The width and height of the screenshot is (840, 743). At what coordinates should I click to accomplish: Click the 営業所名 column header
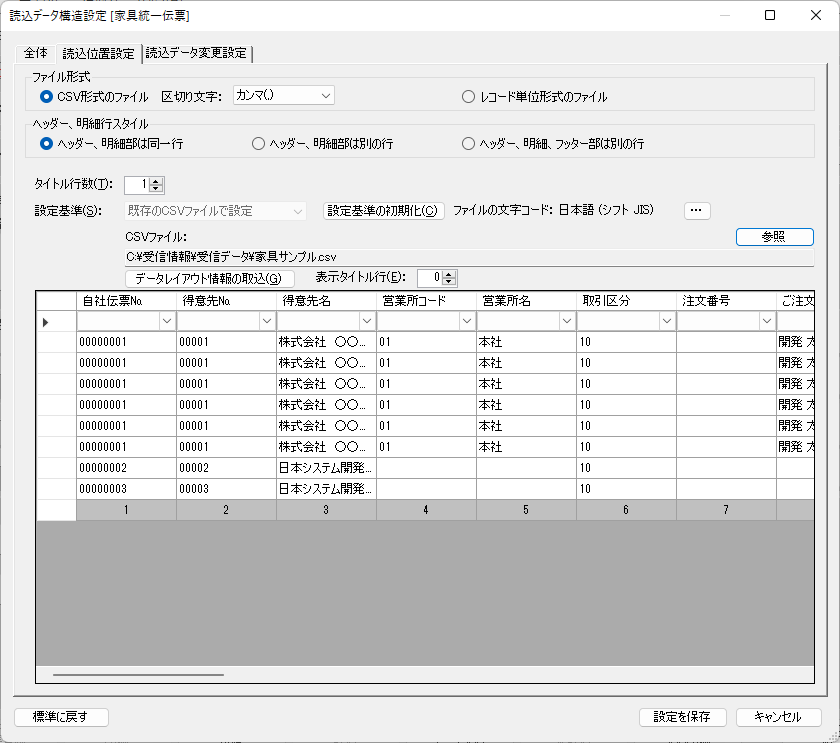[x=527, y=301]
